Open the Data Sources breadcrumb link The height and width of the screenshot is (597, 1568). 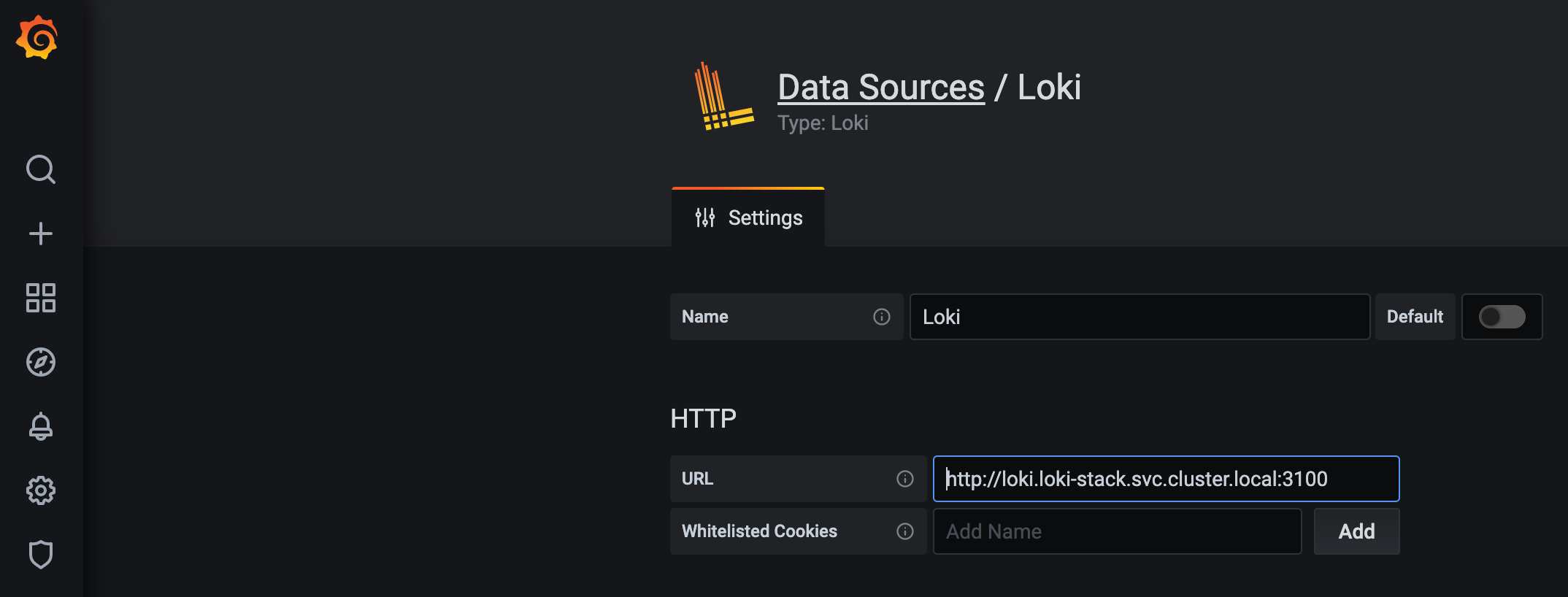click(x=880, y=87)
